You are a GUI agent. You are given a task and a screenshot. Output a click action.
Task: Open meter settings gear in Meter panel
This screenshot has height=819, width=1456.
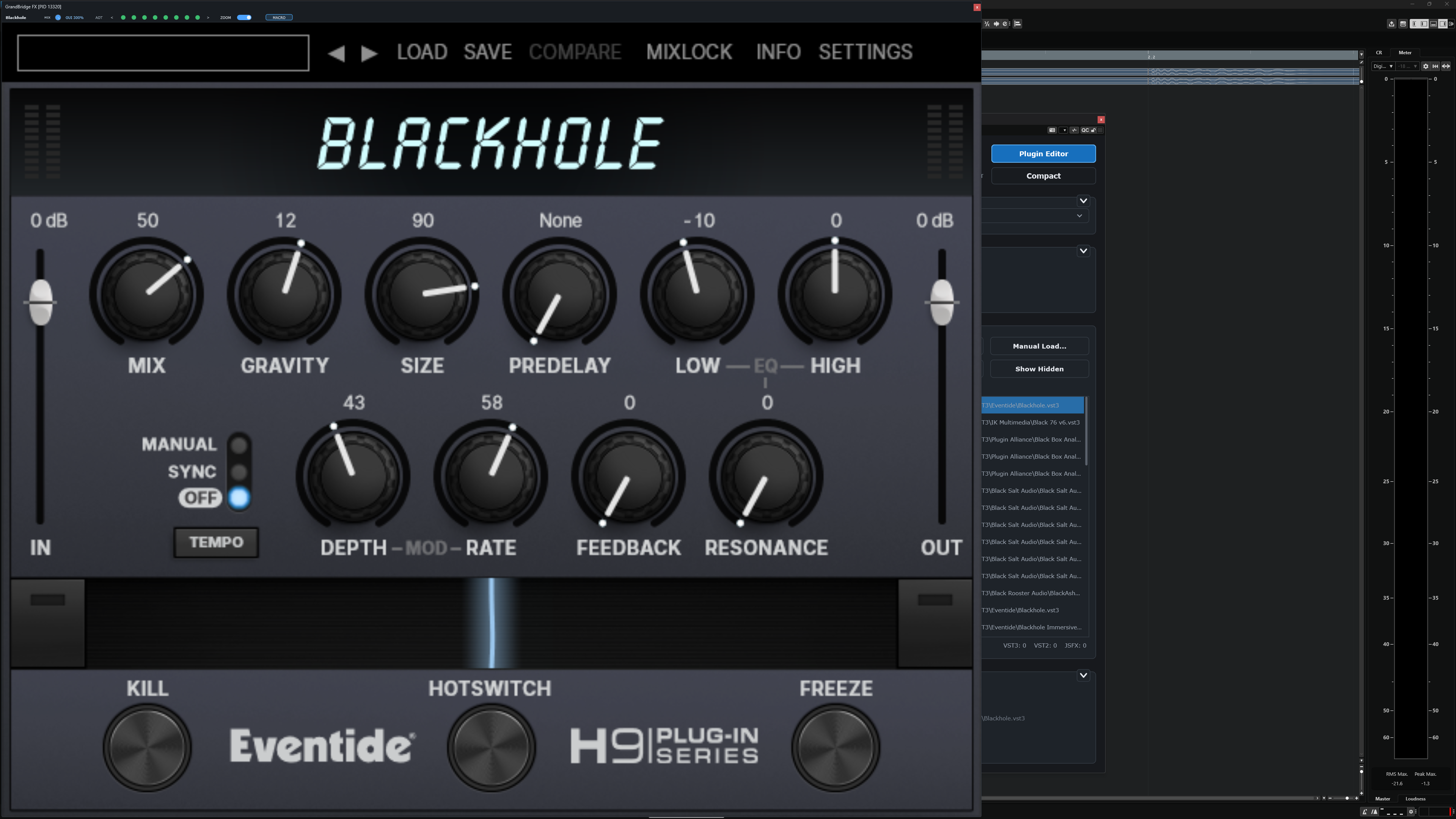point(1426,66)
